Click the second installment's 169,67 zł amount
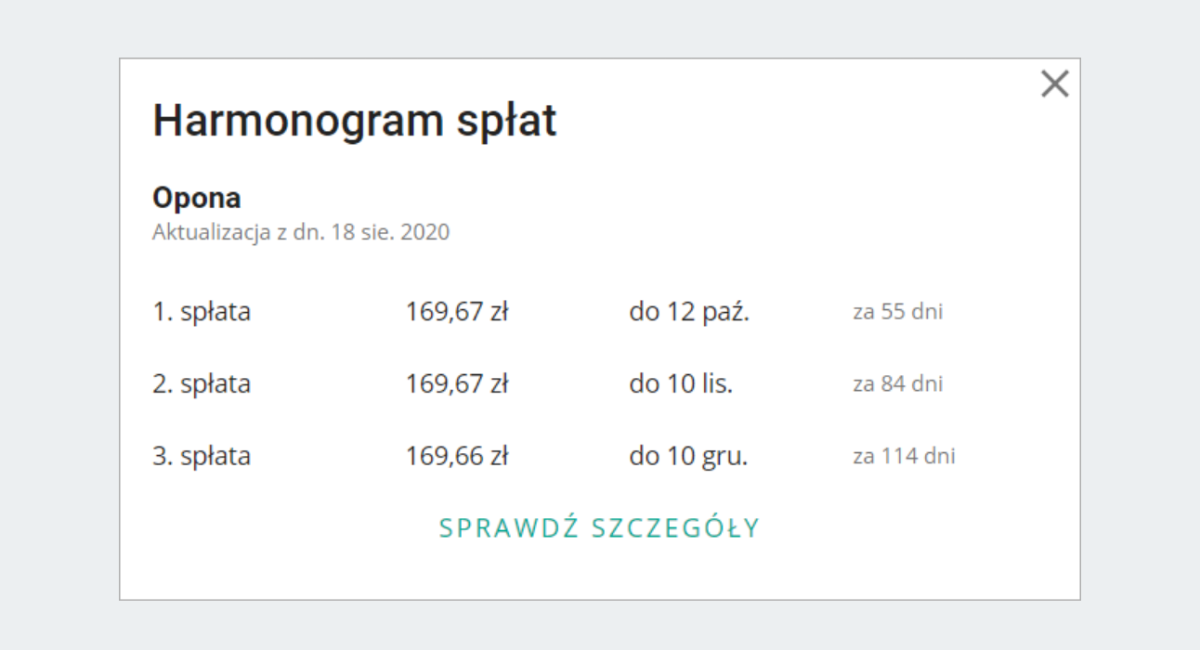Viewport: 1200px width, 650px height. coord(457,384)
